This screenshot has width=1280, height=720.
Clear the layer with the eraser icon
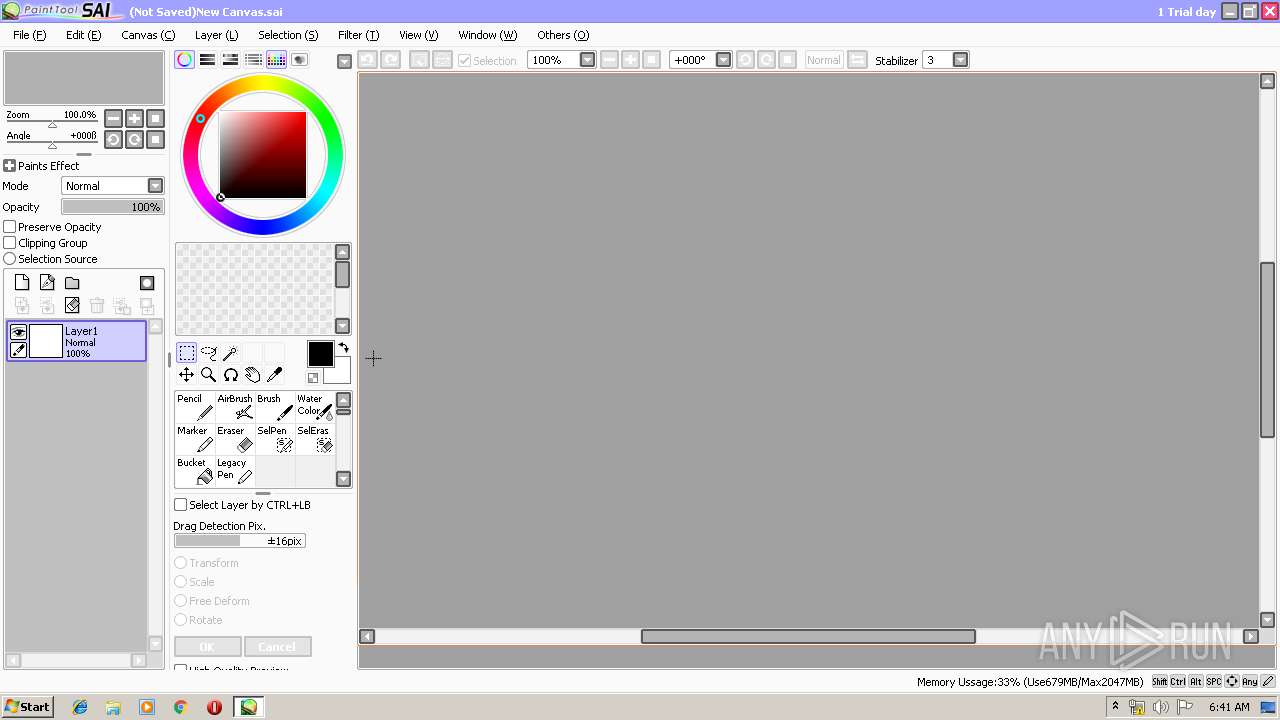[72, 305]
